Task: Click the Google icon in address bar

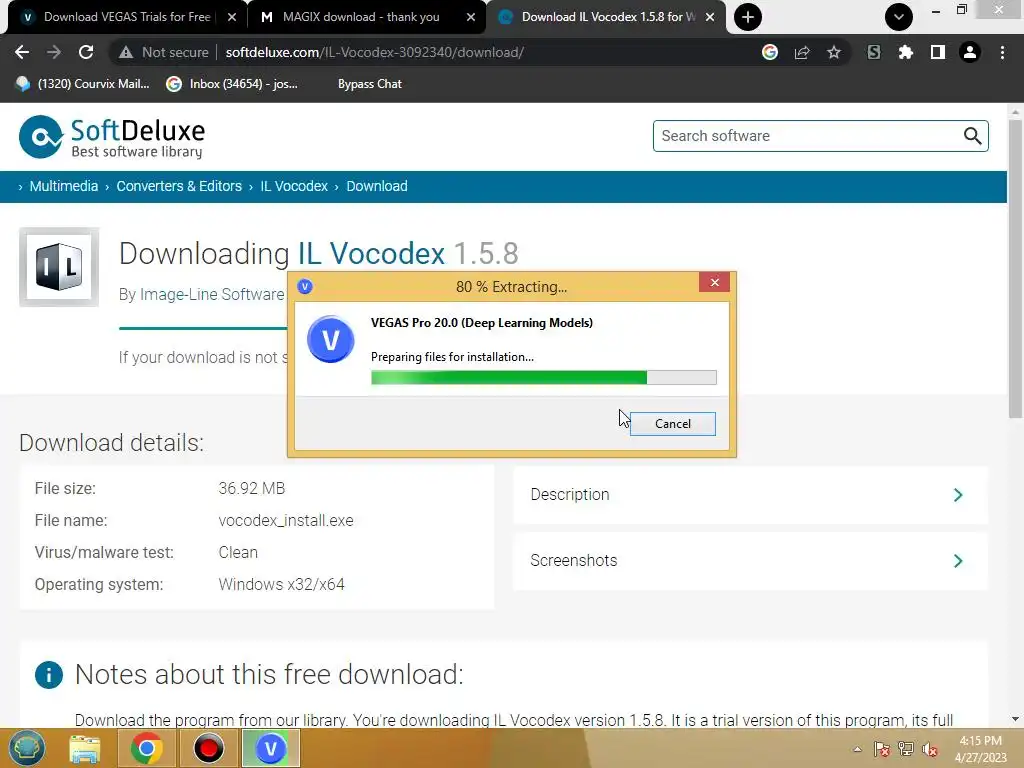Action: [x=770, y=52]
